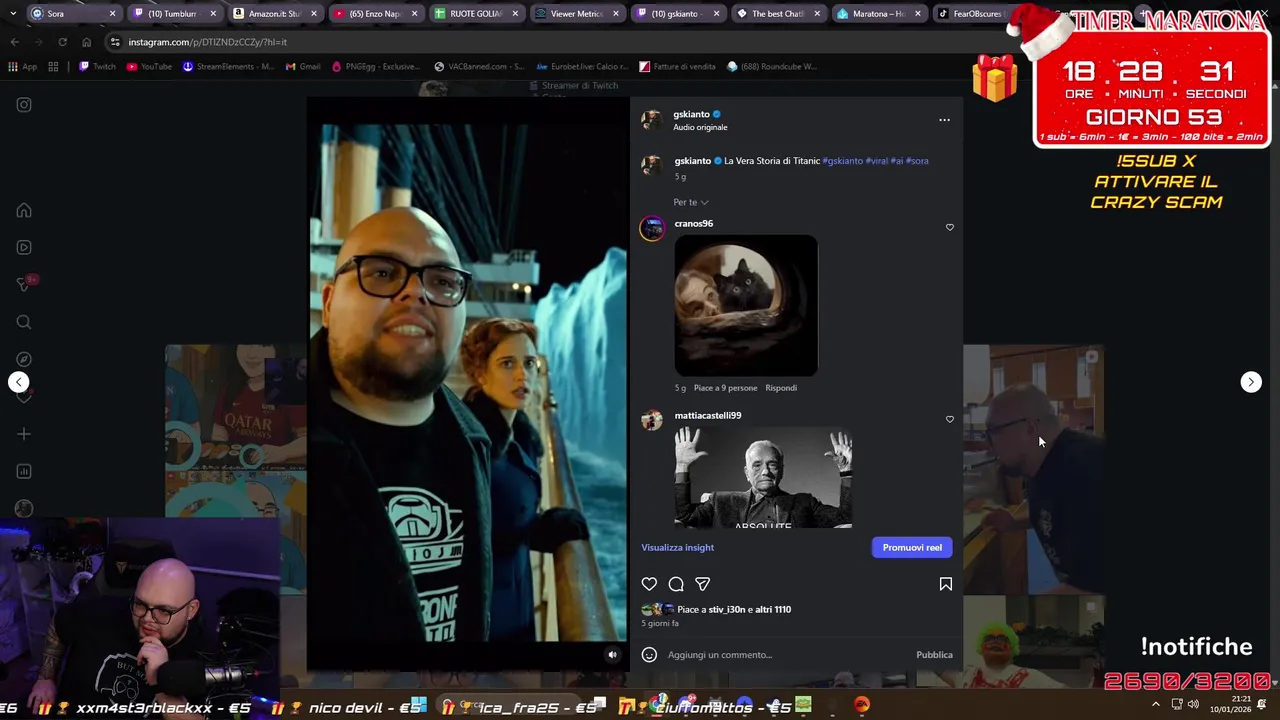Open Visualizza insight link
Viewport: 1280px width, 720px height.
677,547
